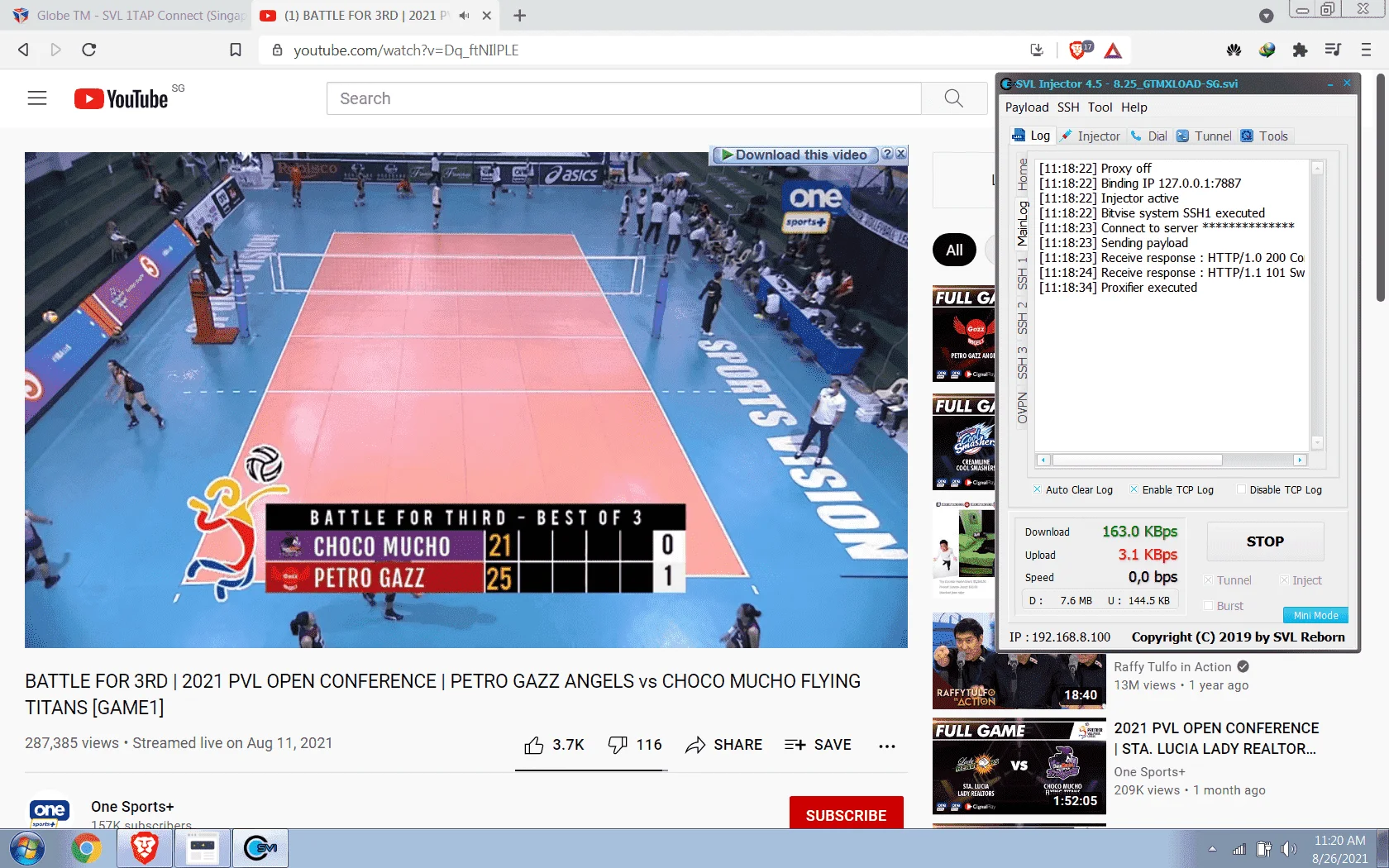Launch Chrome from the taskbar
The height and width of the screenshot is (868, 1389).
[x=86, y=848]
